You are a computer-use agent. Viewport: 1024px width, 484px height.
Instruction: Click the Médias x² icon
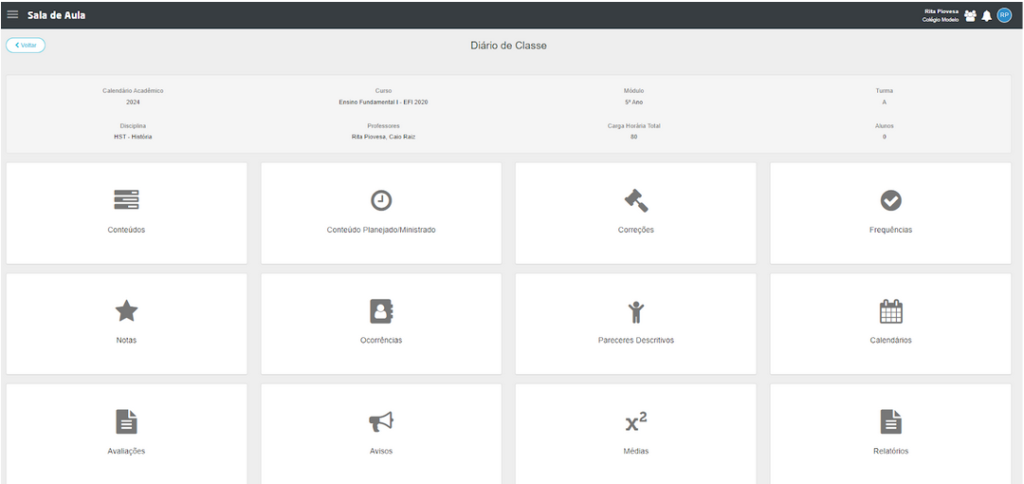635,423
